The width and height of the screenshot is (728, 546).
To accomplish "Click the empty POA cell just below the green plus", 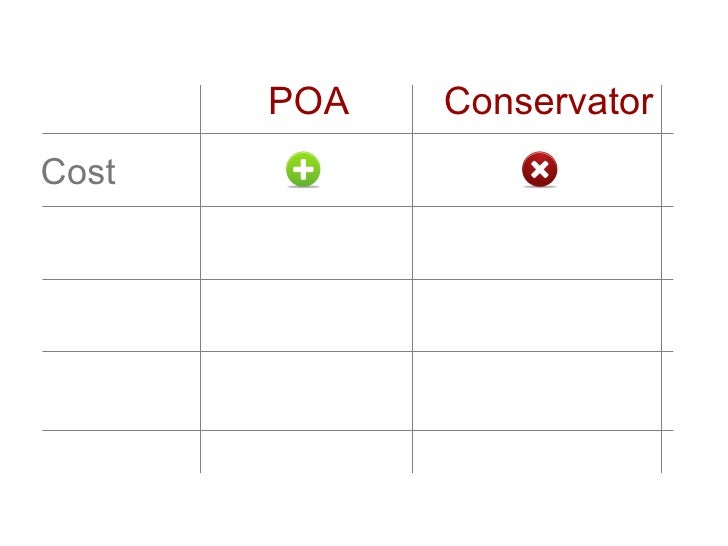I will (306, 243).
